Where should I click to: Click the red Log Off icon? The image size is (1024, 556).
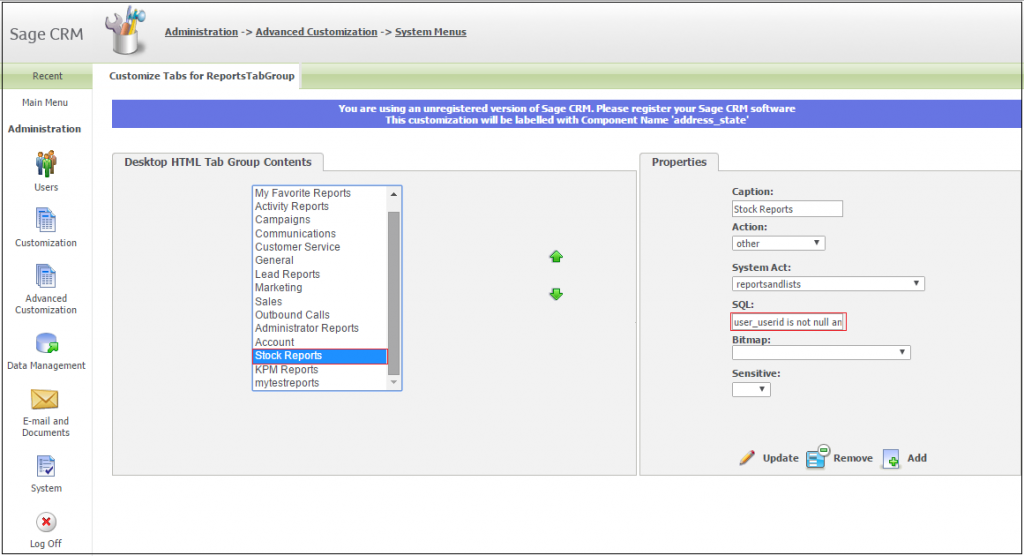click(46, 522)
